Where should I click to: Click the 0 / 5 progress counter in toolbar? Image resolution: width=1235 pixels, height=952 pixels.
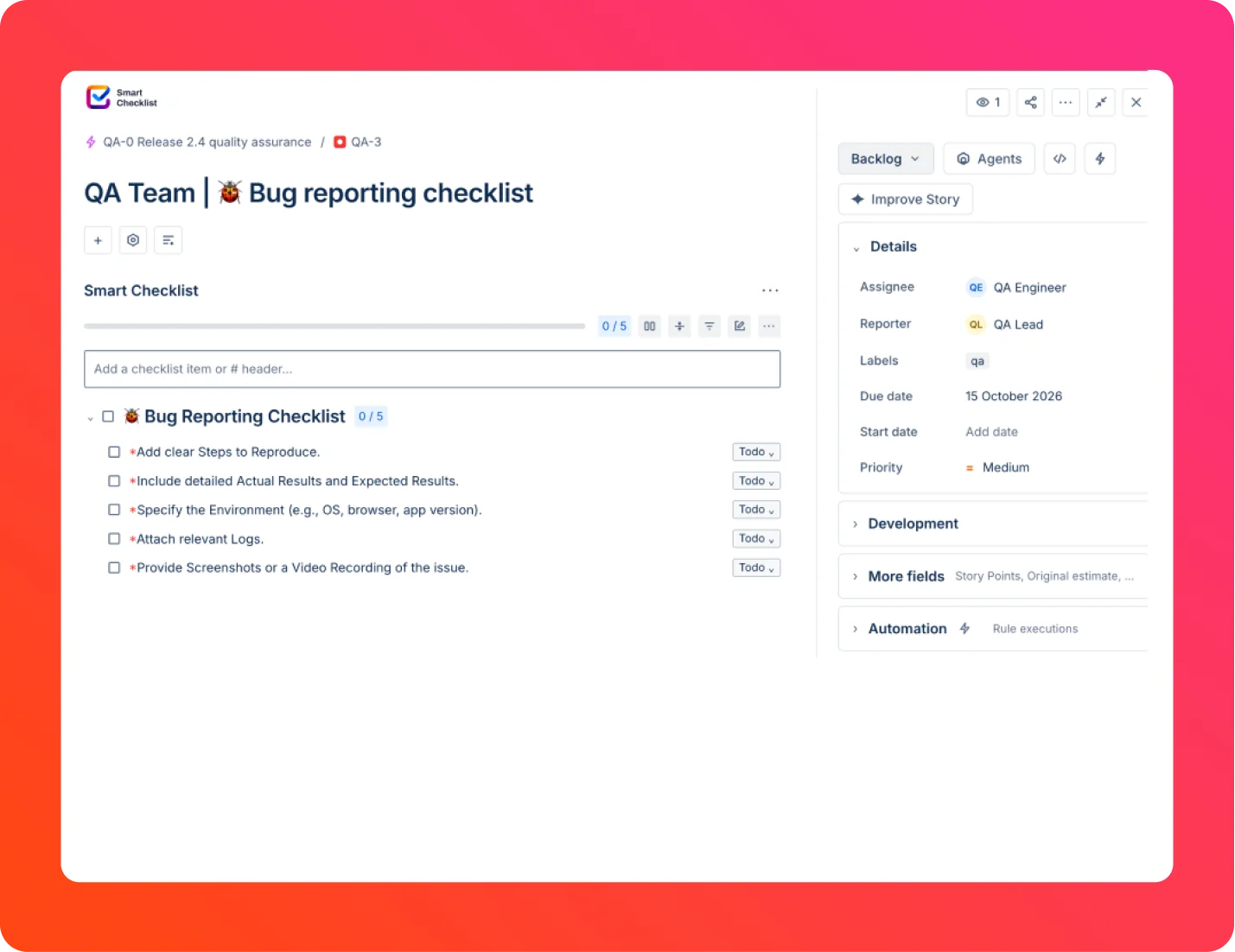pyautogui.click(x=614, y=326)
